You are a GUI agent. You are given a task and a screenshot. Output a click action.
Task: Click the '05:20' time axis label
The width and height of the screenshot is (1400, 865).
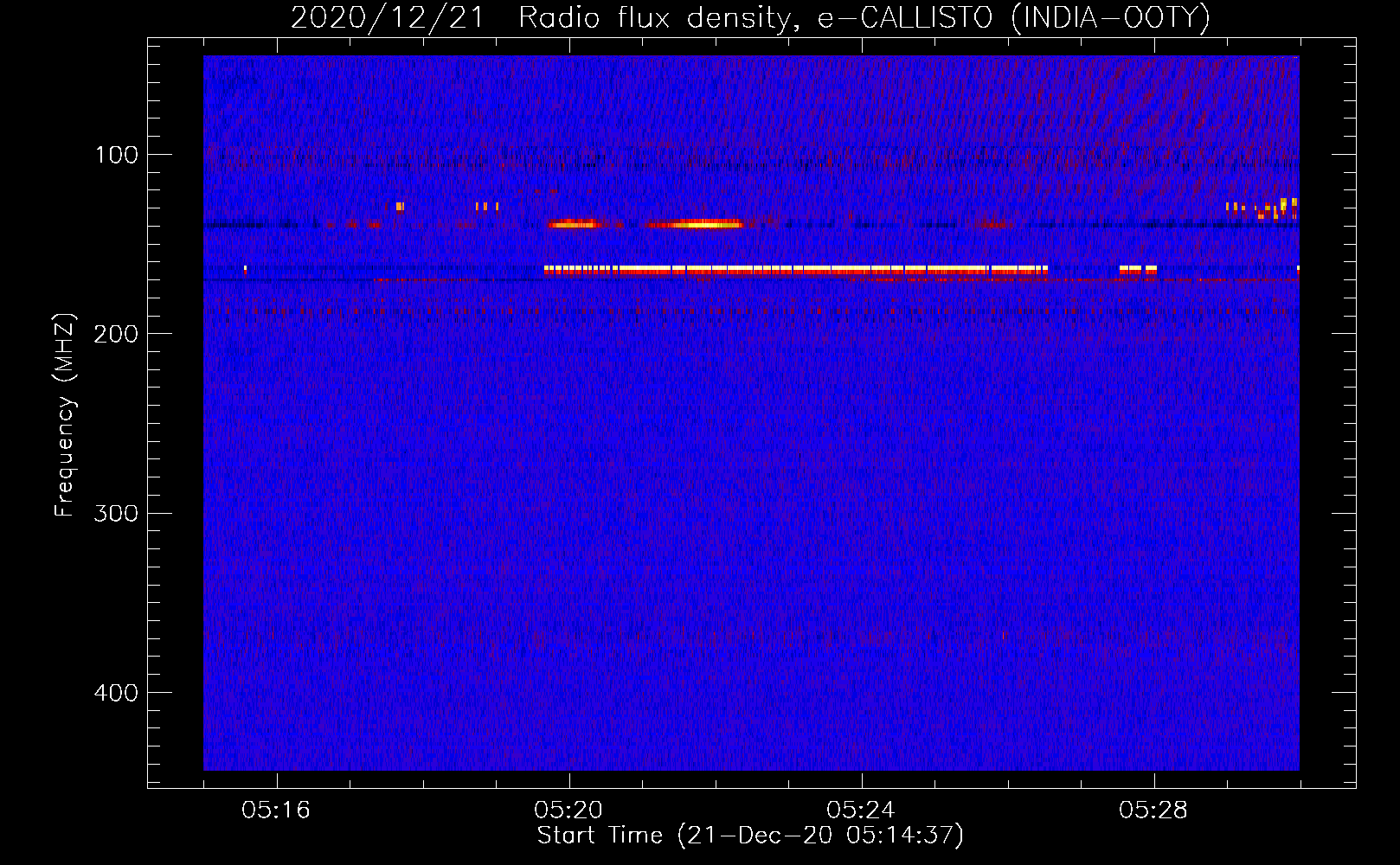tap(568, 811)
